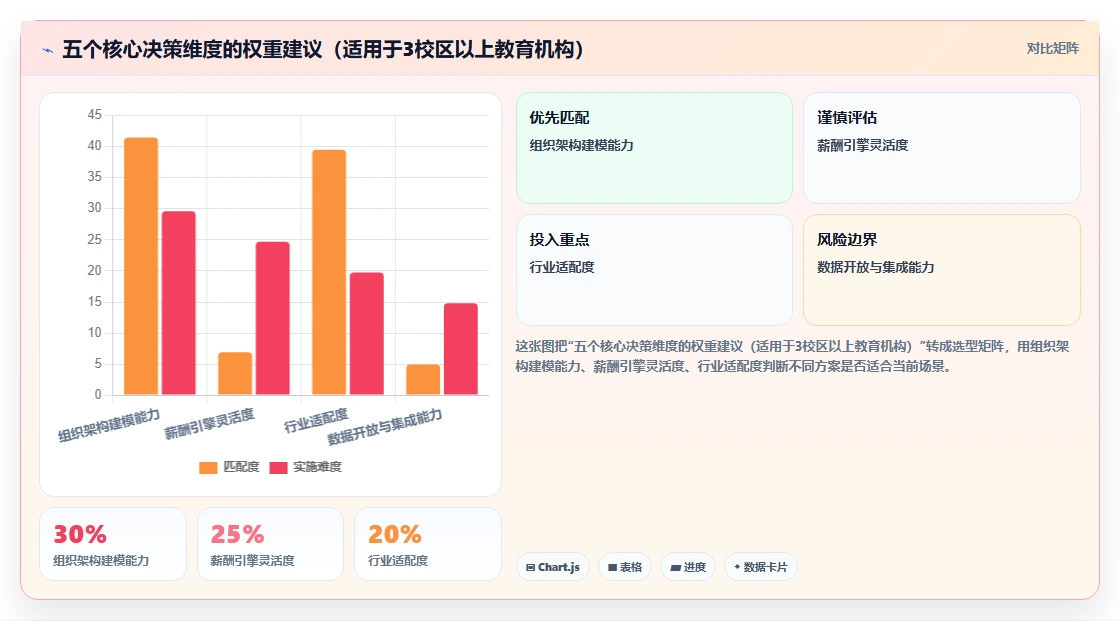Screen dimensions: 1120x621
Task: Click the lightning icon beside the title
Action: pyautogui.click(x=48, y=50)
